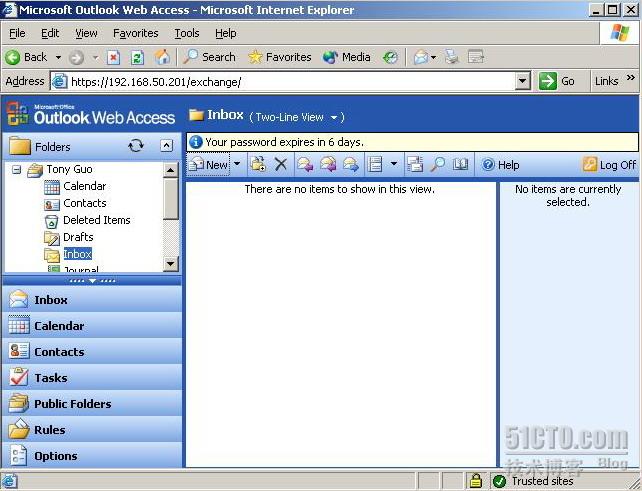Click the Home icon
The image size is (642, 491).
click(162, 57)
